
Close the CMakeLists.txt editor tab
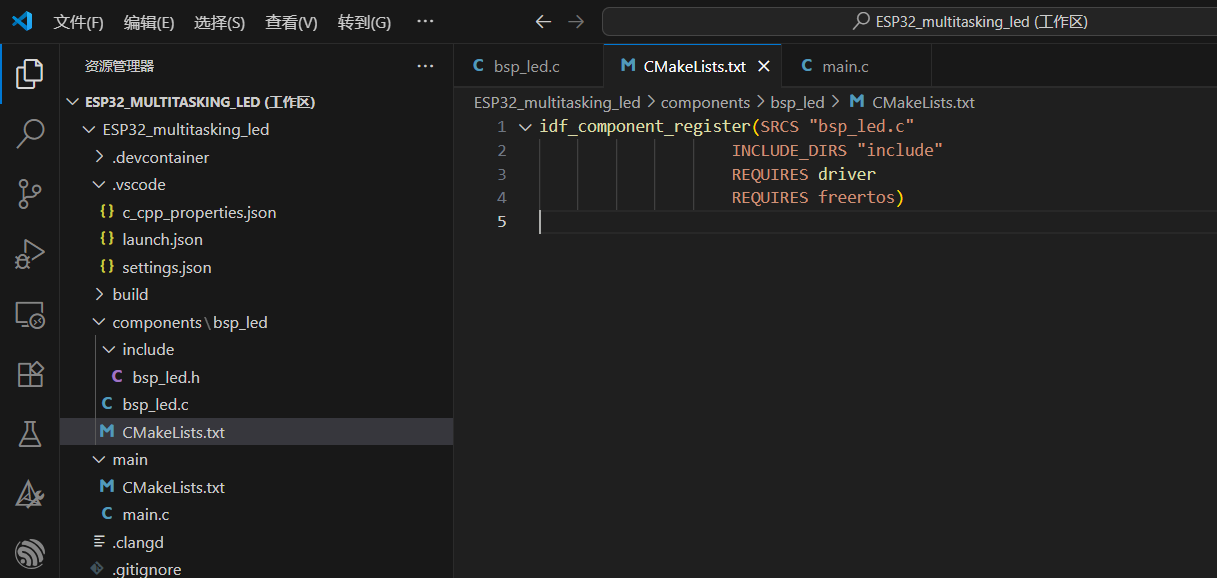coord(764,66)
